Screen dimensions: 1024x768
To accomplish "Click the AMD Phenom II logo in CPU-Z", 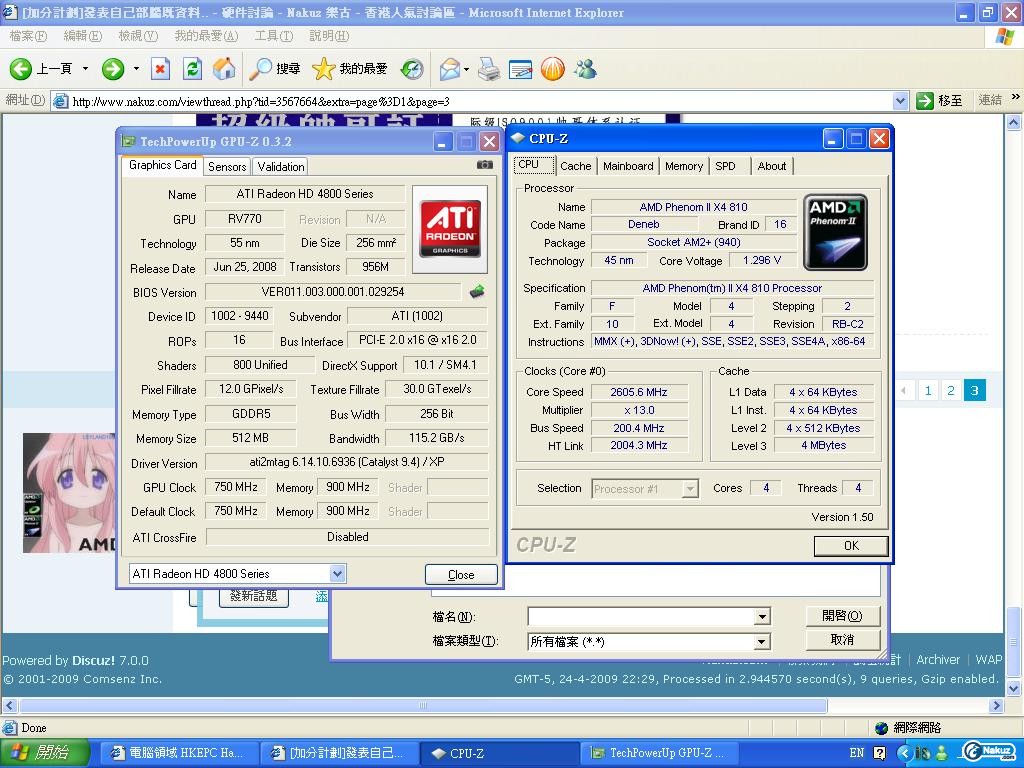I will (835, 232).
